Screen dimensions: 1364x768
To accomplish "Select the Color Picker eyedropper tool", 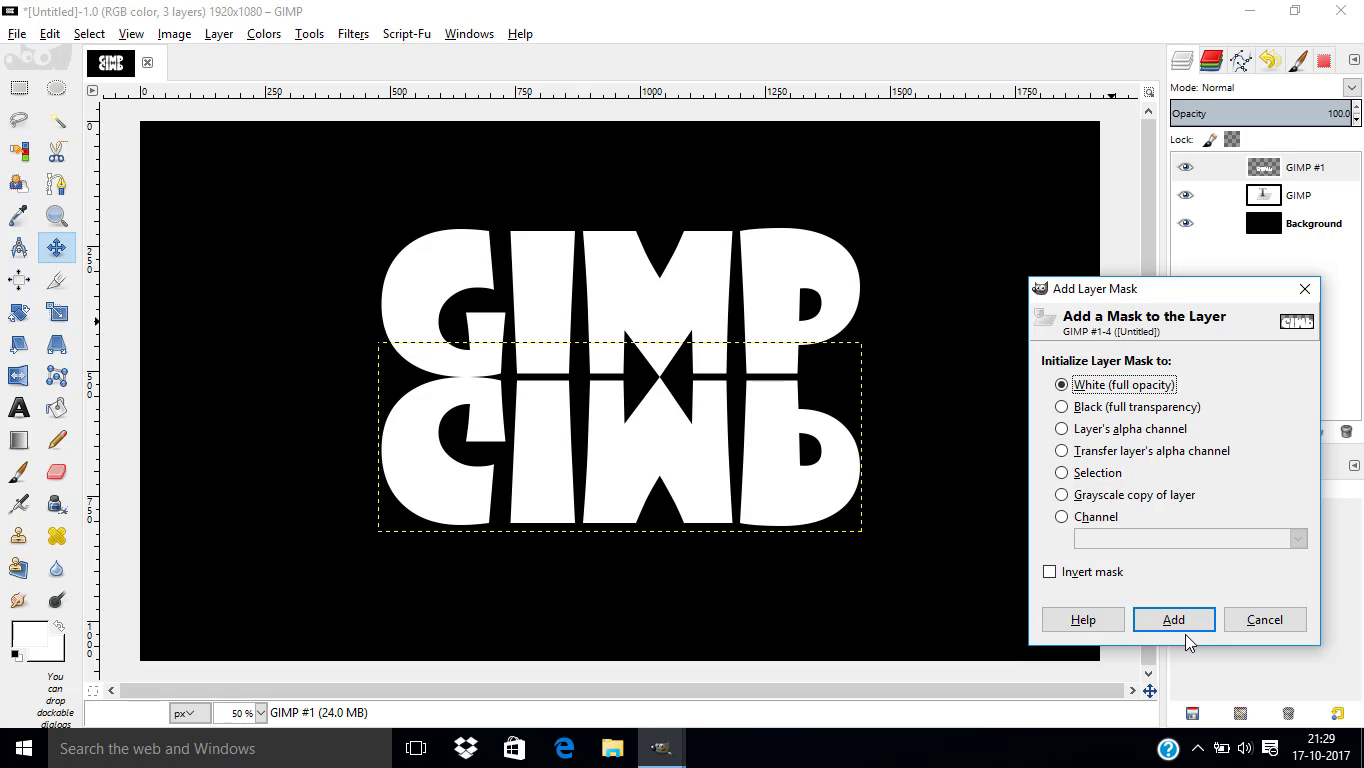I will pos(19,216).
